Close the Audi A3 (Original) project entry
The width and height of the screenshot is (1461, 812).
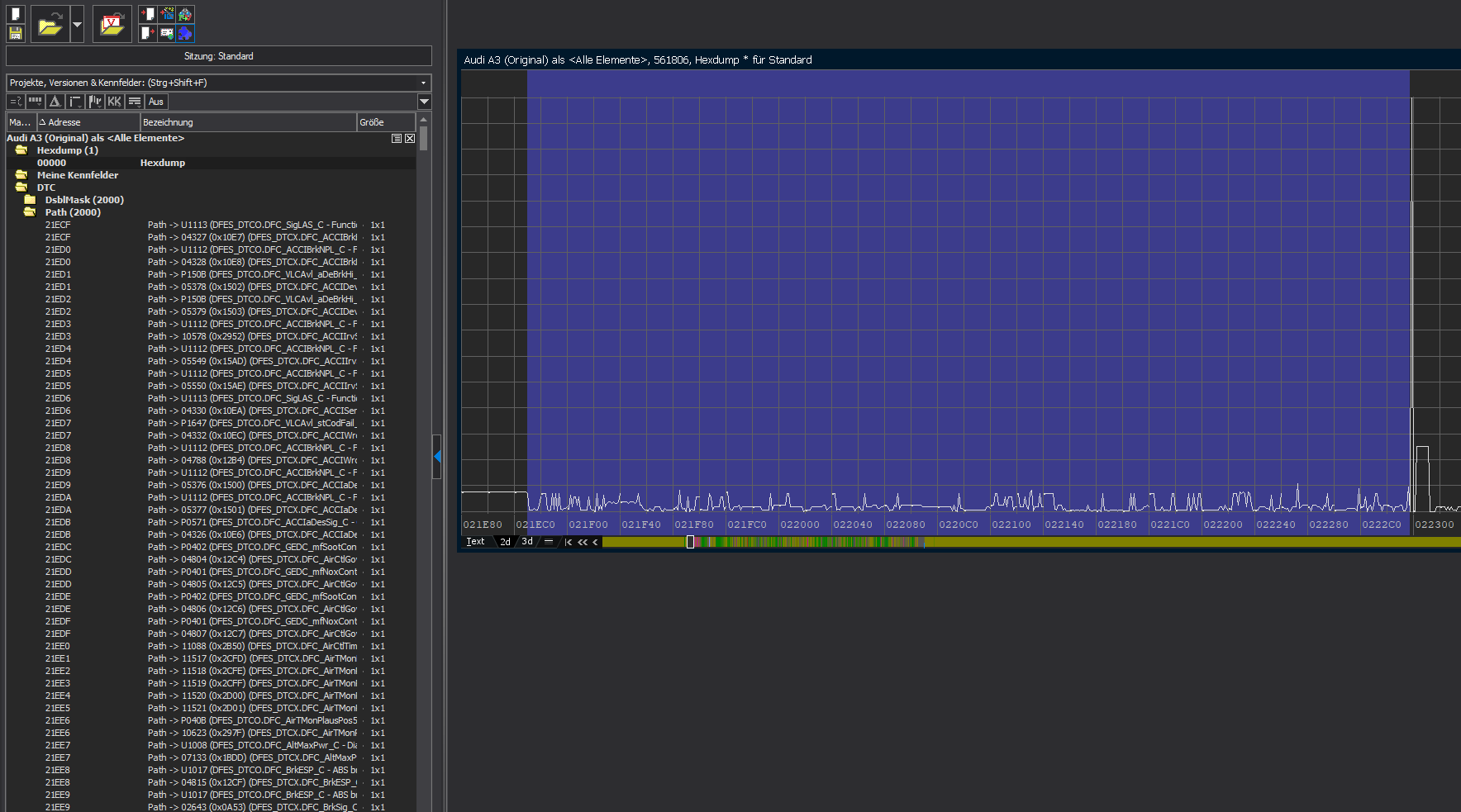(x=410, y=139)
